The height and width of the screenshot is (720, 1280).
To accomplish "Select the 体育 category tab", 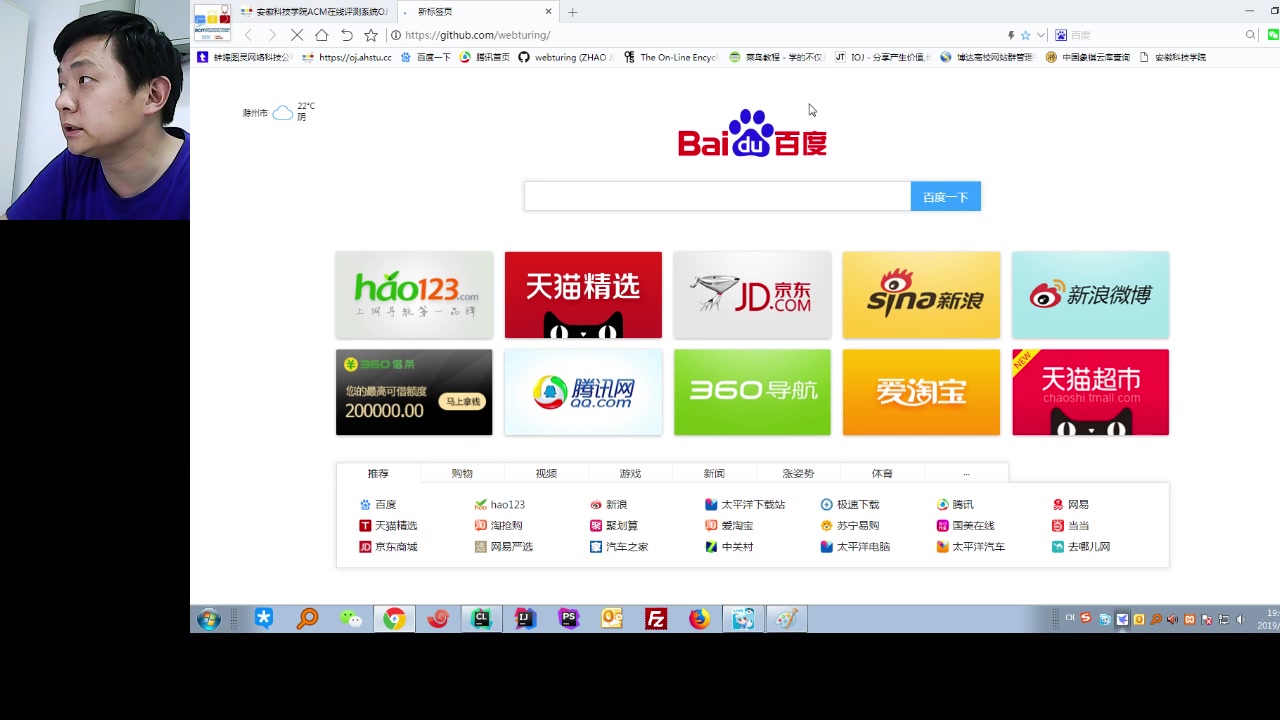I will pyautogui.click(x=882, y=473).
